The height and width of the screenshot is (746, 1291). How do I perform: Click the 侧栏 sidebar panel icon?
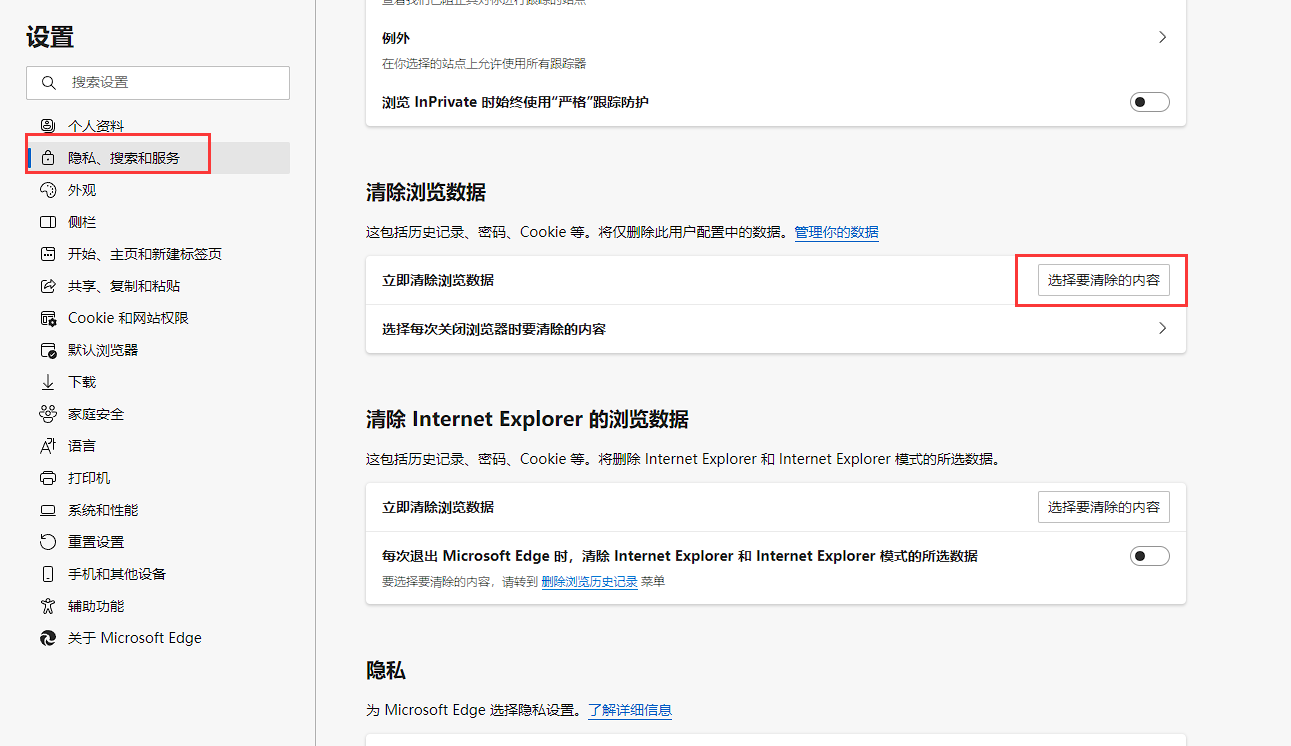(x=48, y=222)
